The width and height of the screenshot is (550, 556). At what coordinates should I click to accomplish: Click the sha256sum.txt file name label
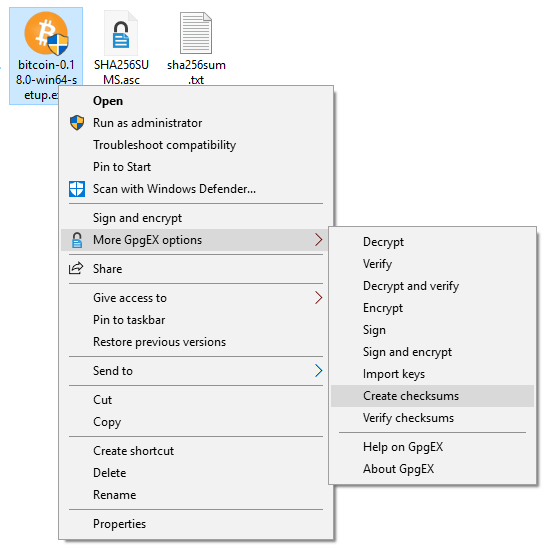coord(196,72)
